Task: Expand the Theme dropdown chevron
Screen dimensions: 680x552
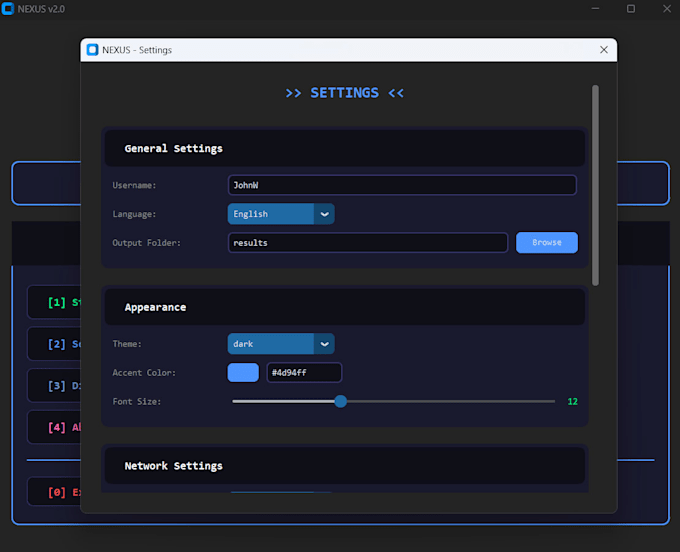Action: tap(324, 344)
